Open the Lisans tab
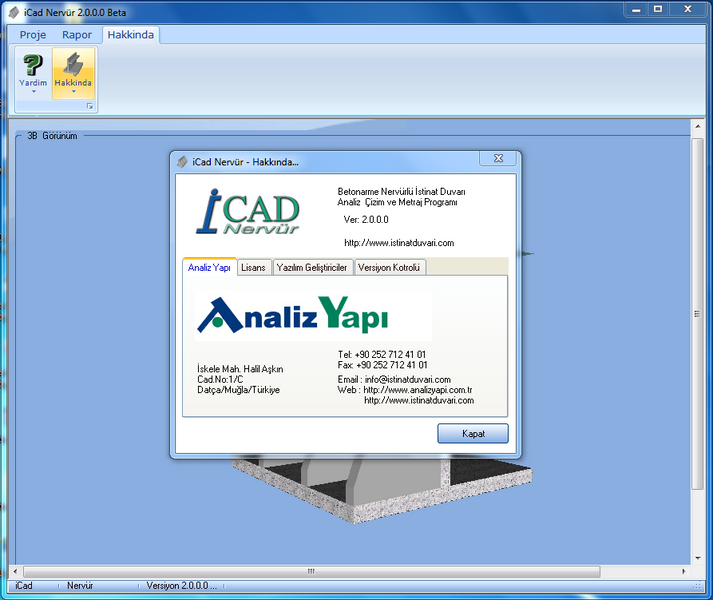This screenshot has width=713, height=600. click(253, 267)
